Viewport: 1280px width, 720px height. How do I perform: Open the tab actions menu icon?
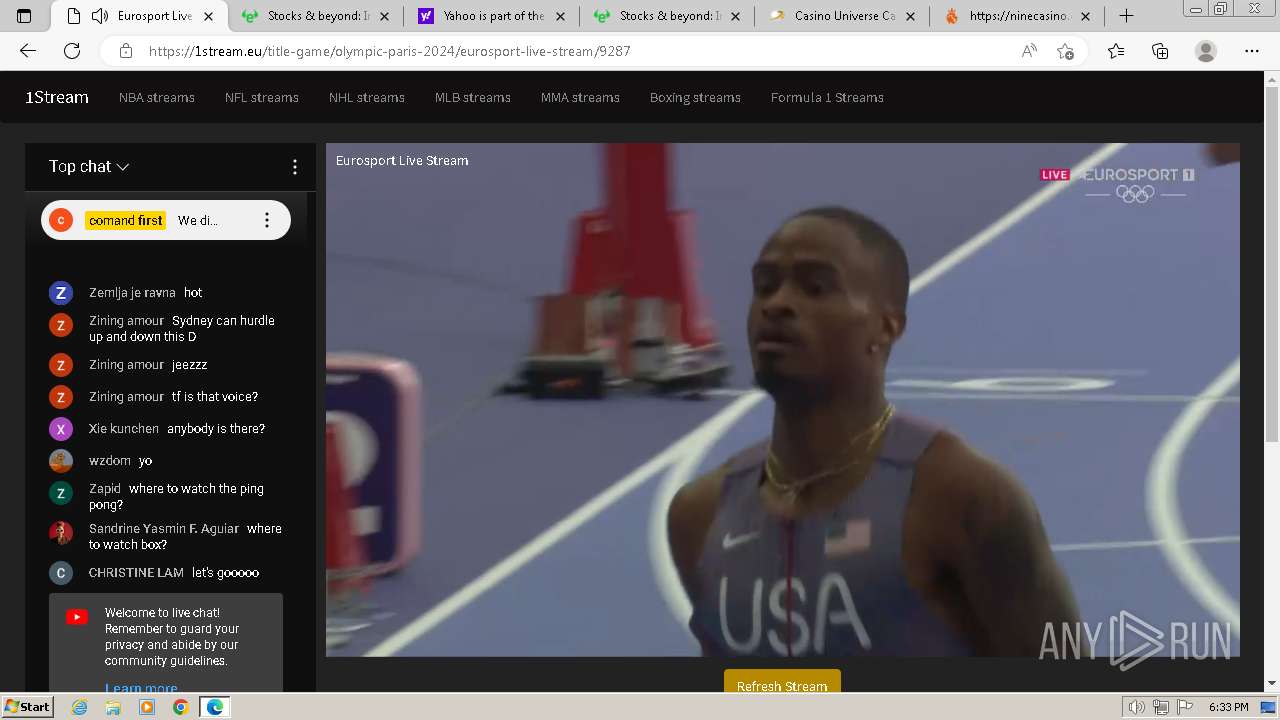point(25,16)
